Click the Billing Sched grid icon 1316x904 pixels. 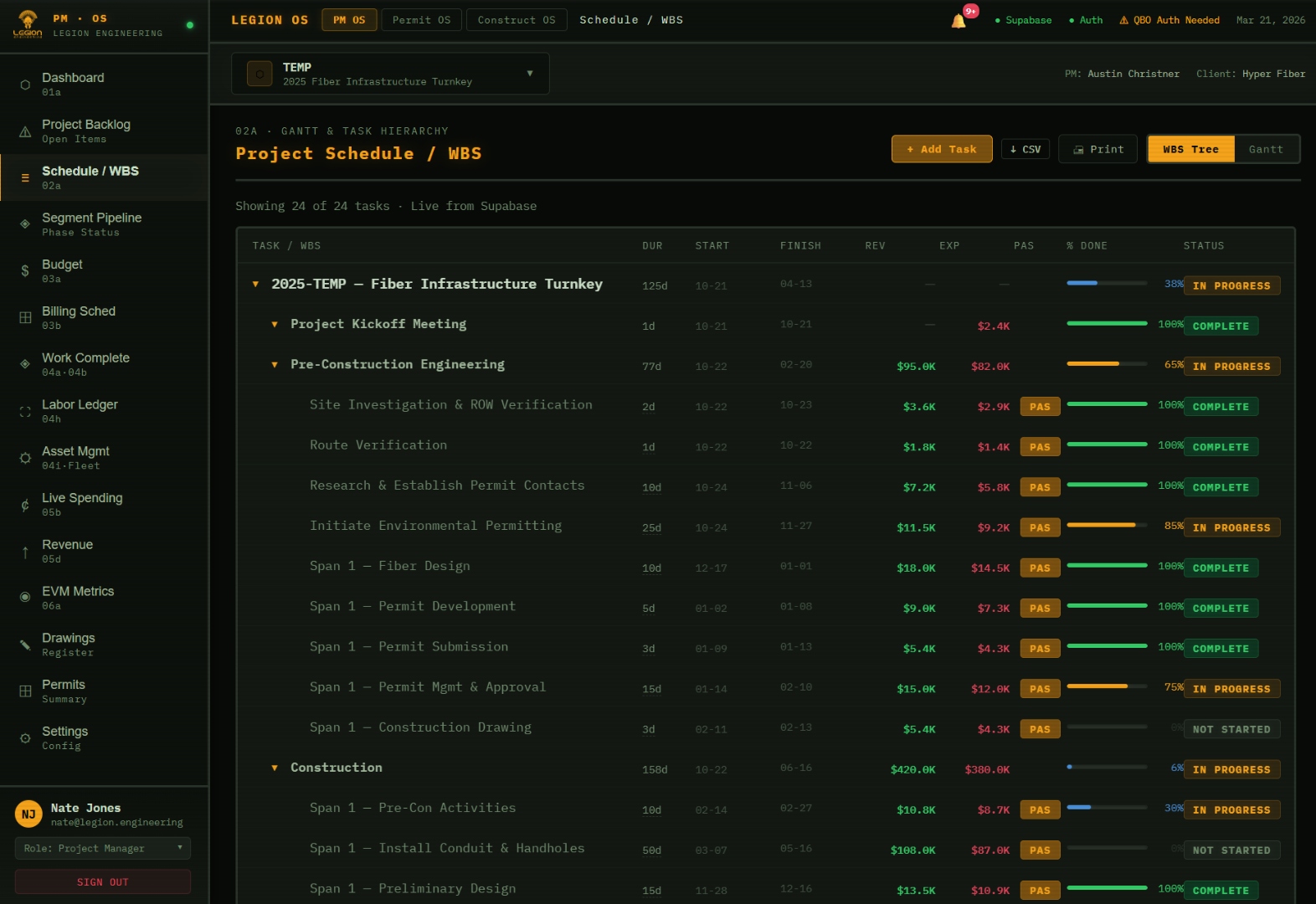[25, 318]
